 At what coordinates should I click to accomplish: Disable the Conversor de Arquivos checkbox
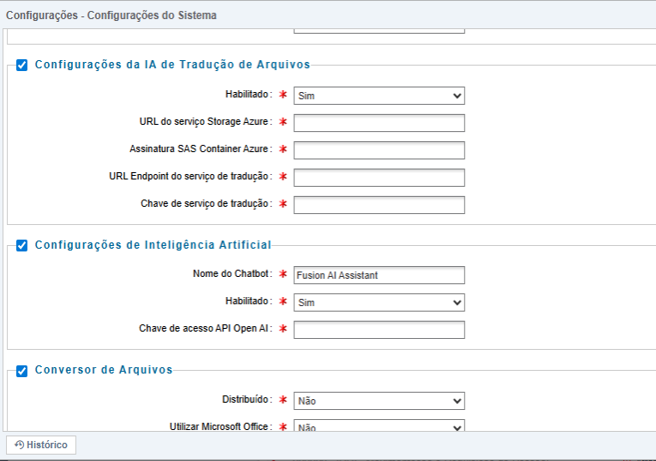pos(22,370)
